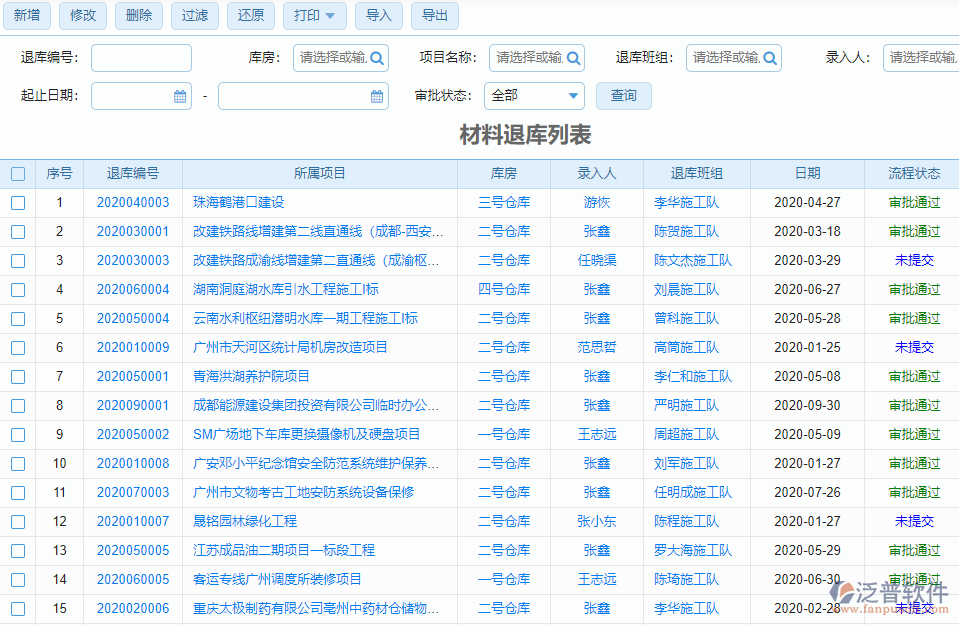Click the 新增 toolbar button
The height and width of the screenshot is (625, 959).
pyautogui.click(x=27, y=16)
